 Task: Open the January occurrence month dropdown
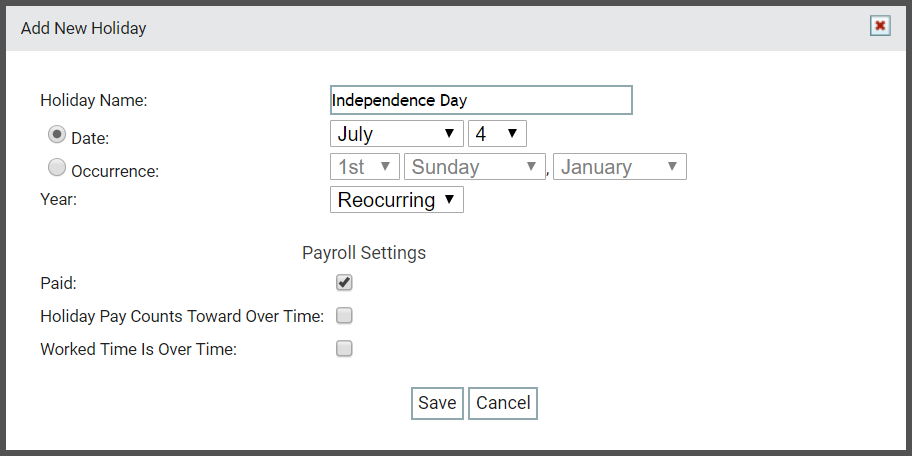click(x=619, y=166)
